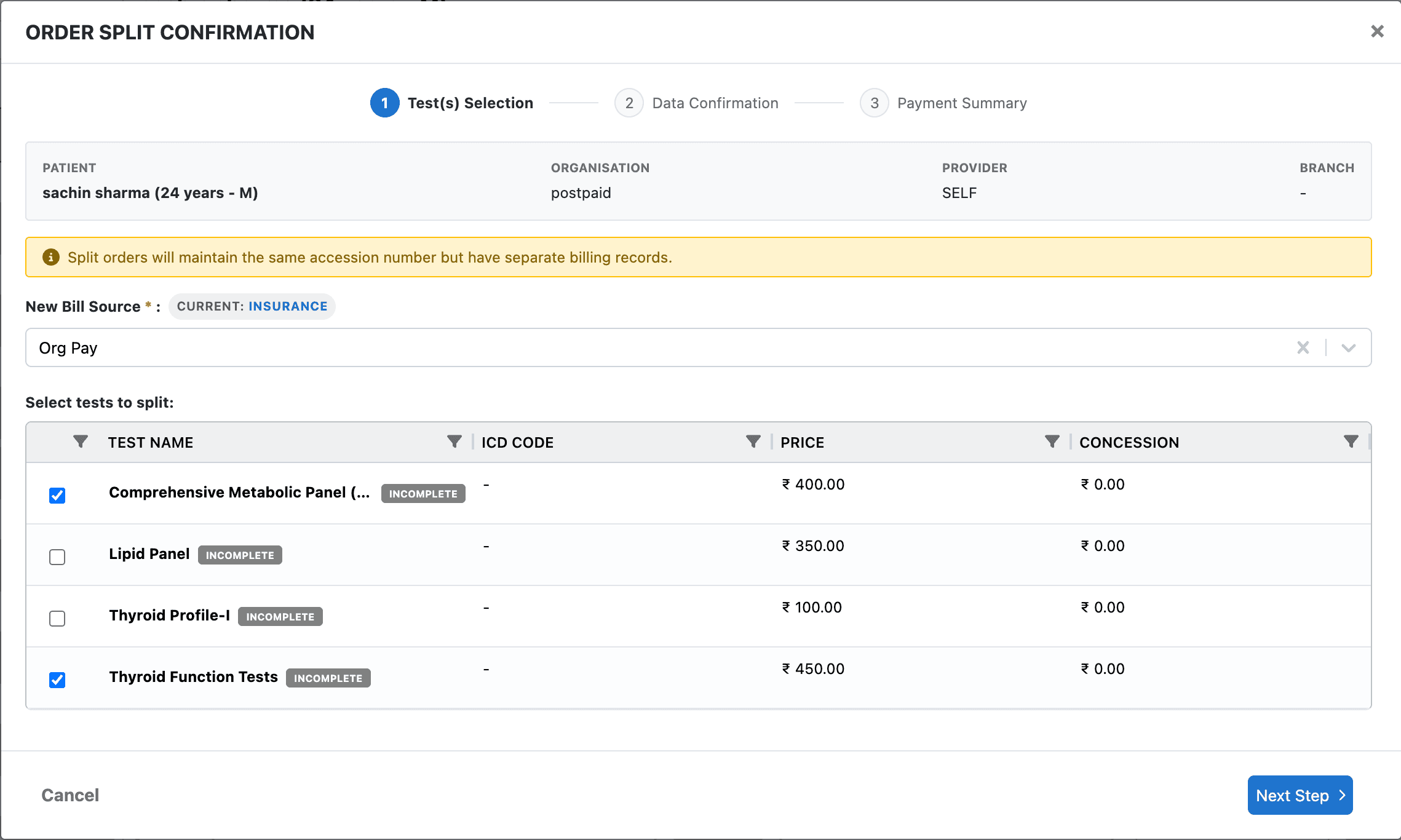Screen dimensions: 1401x840
Task: Uncheck the Thyroid Function Tests checkbox
Action: pyautogui.click(x=57, y=680)
